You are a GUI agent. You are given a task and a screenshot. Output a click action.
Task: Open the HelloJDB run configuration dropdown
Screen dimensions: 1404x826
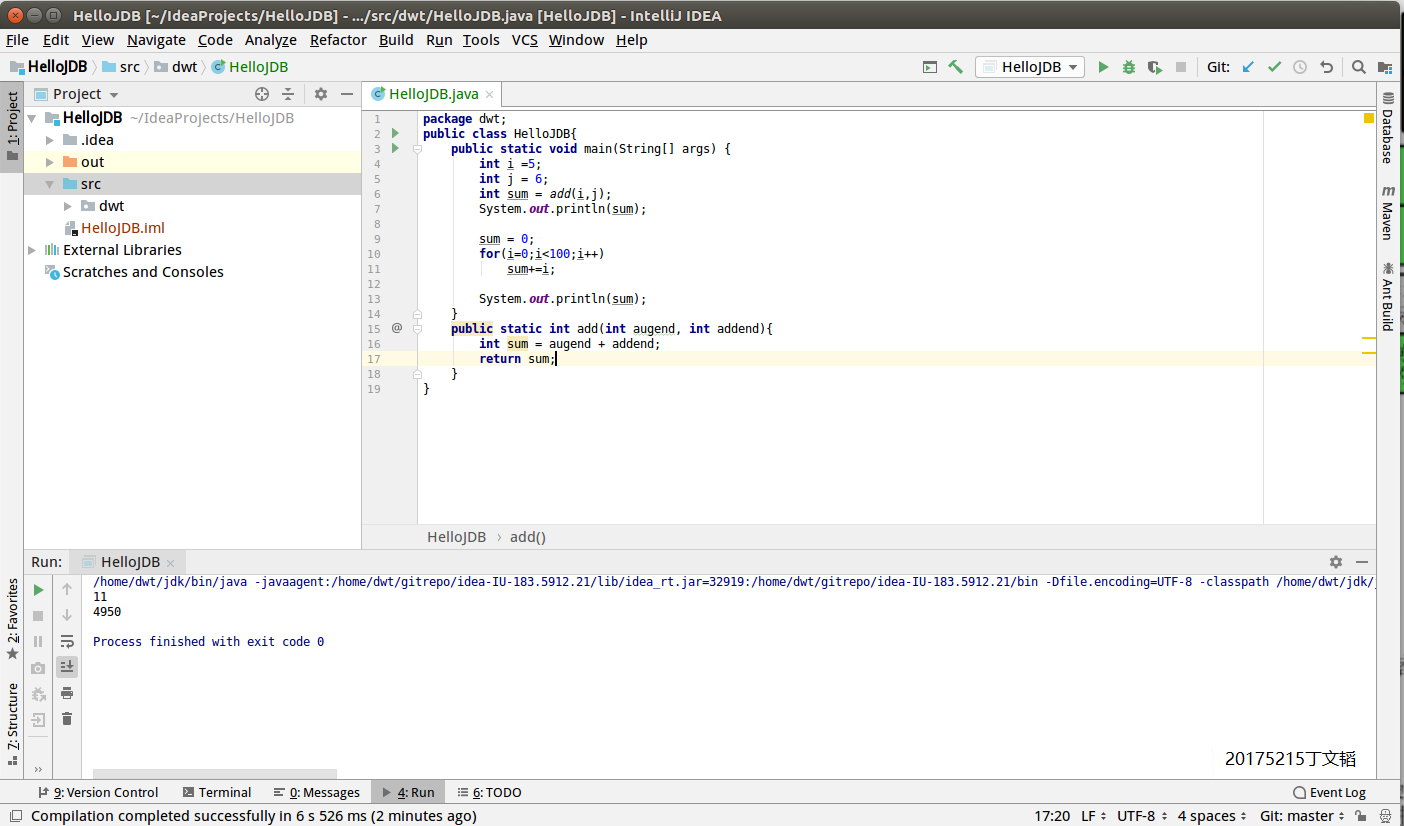tap(1031, 67)
